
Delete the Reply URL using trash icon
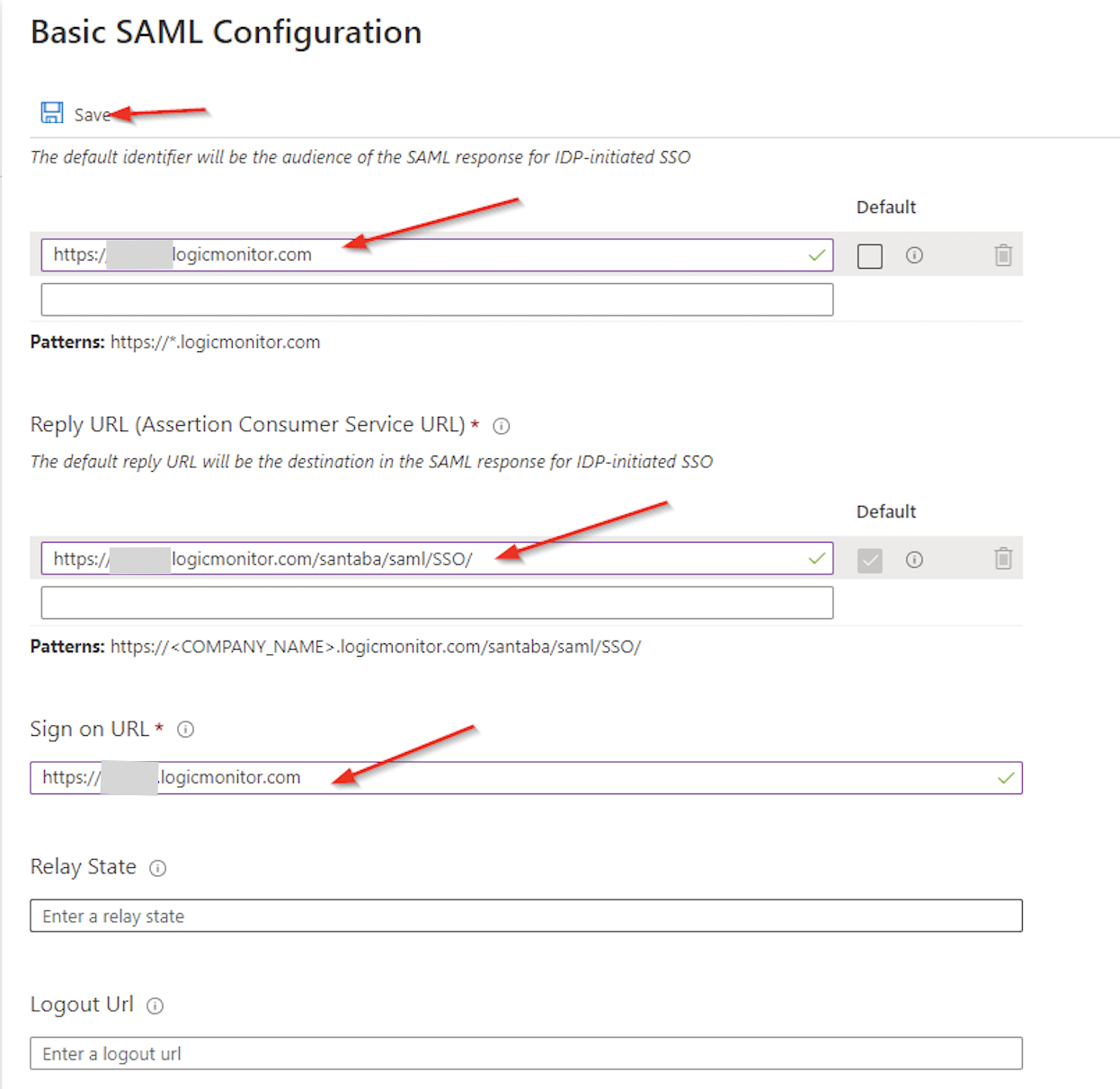click(1004, 559)
